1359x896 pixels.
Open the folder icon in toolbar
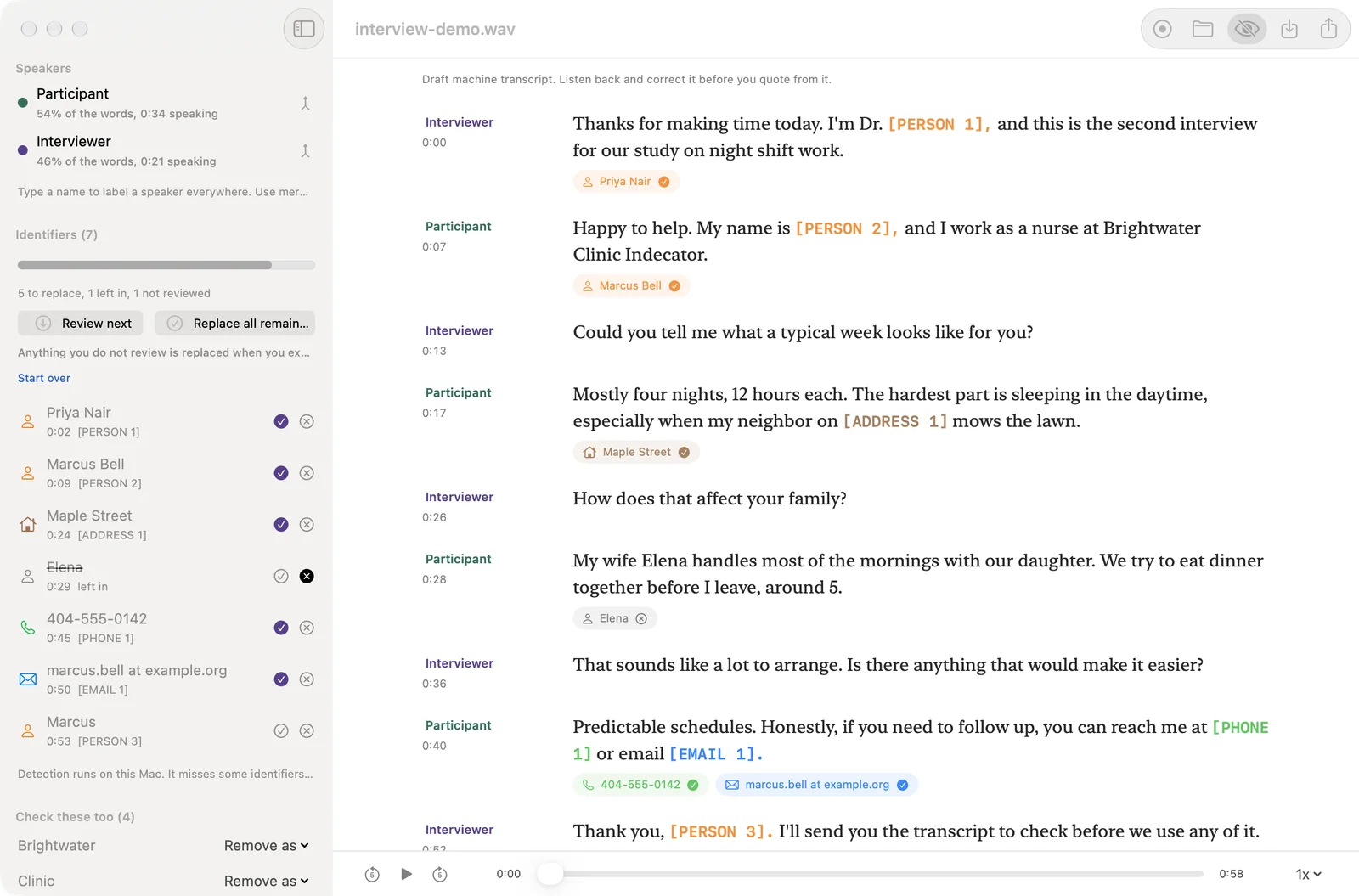(1203, 29)
